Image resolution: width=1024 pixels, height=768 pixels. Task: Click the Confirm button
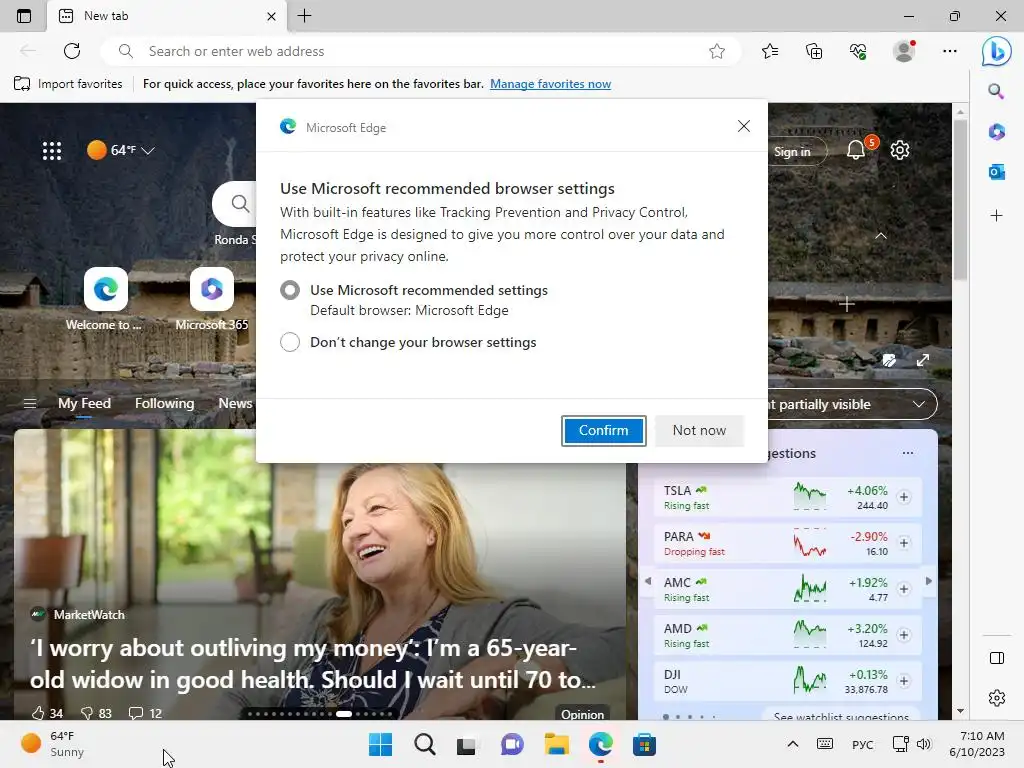pos(603,430)
